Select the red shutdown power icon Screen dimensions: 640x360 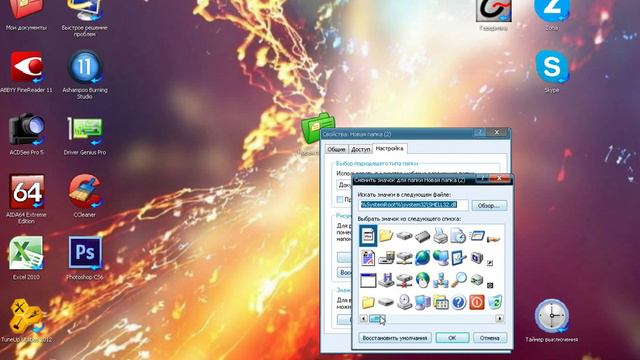[476, 302]
